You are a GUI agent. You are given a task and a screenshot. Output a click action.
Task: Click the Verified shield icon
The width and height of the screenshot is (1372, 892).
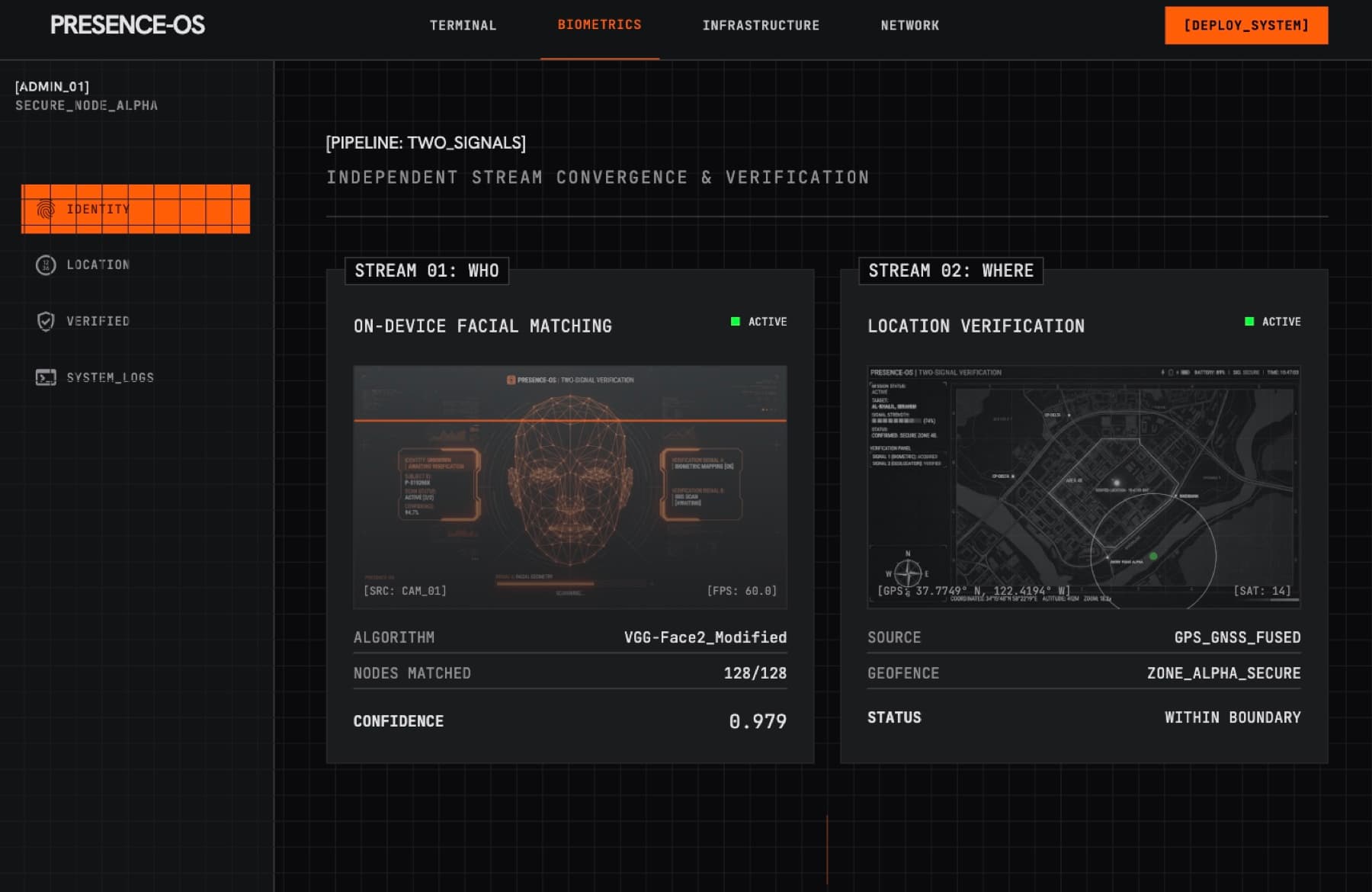(46, 321)
